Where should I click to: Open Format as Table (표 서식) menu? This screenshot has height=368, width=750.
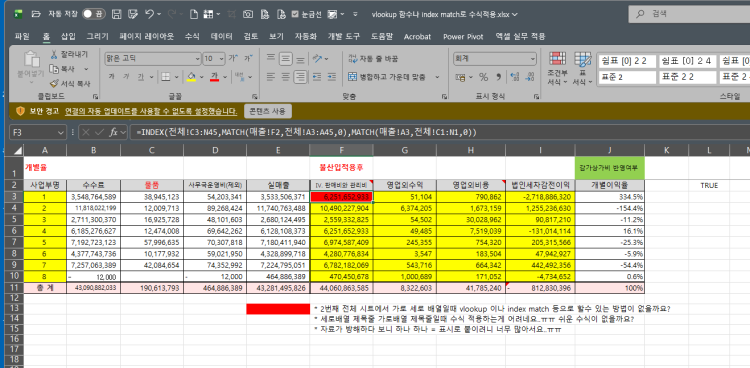point(582,69)
